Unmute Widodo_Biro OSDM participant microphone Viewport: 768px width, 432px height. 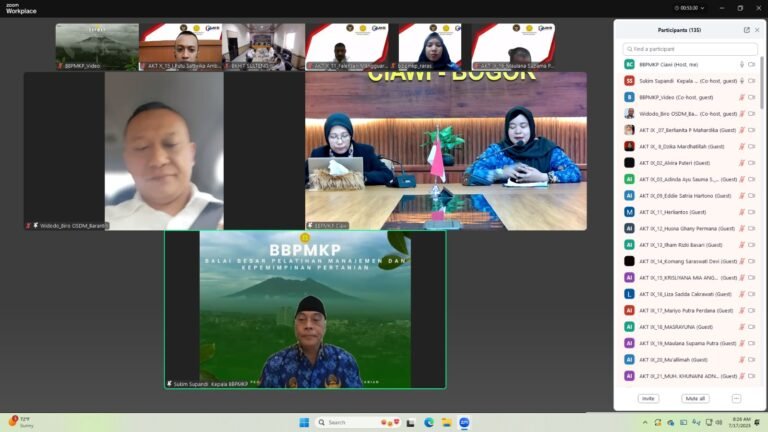(x=741, y=113)
